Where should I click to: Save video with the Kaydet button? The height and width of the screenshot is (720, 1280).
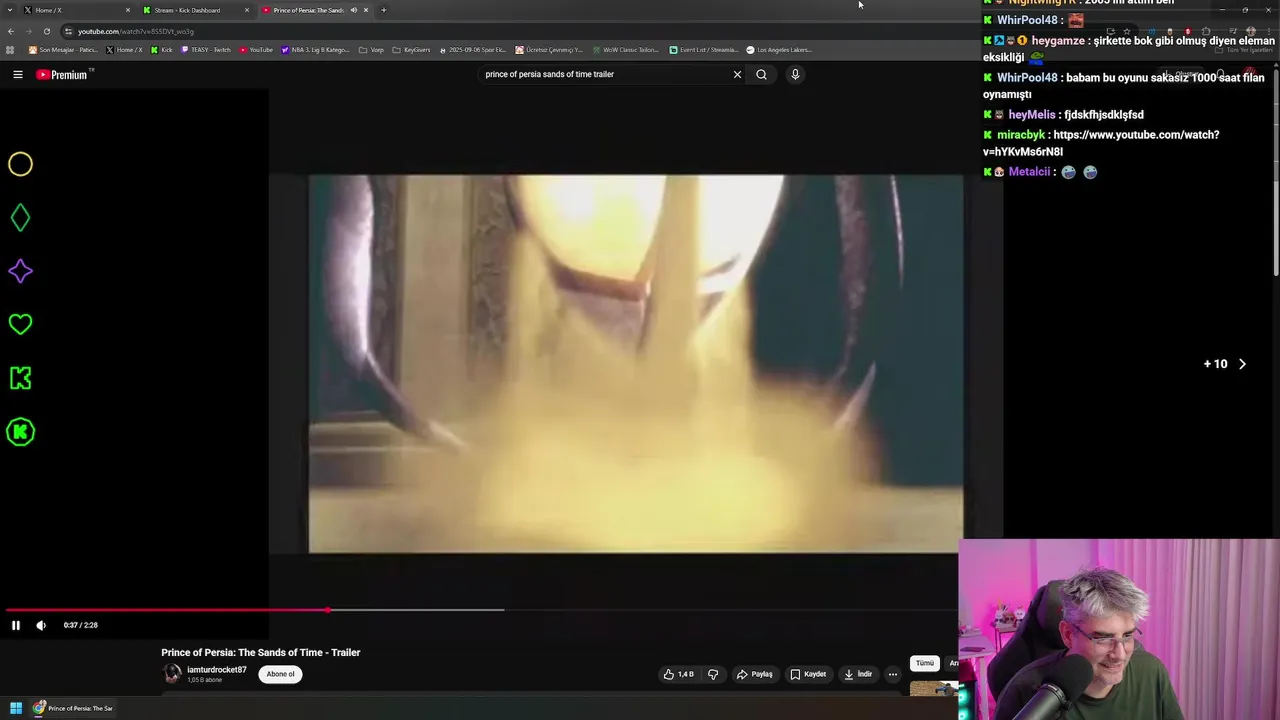(x=808, y=674)
